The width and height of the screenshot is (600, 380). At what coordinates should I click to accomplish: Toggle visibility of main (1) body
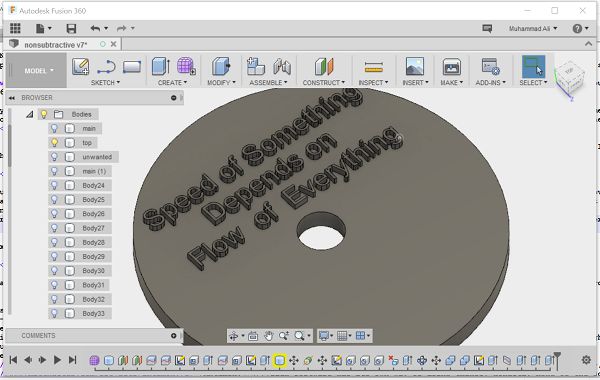[54, 171]
